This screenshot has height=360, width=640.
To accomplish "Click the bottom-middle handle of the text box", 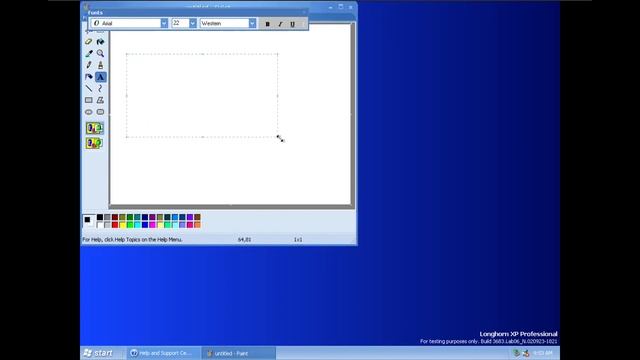I will (x=202, y=137).
